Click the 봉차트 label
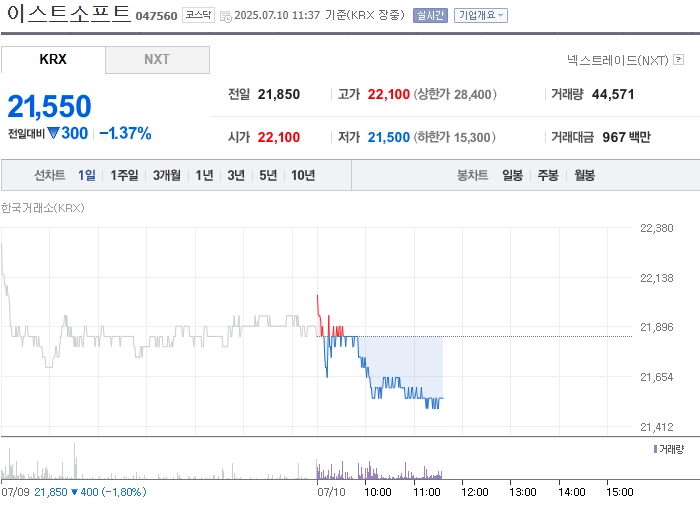 [472, 175]
